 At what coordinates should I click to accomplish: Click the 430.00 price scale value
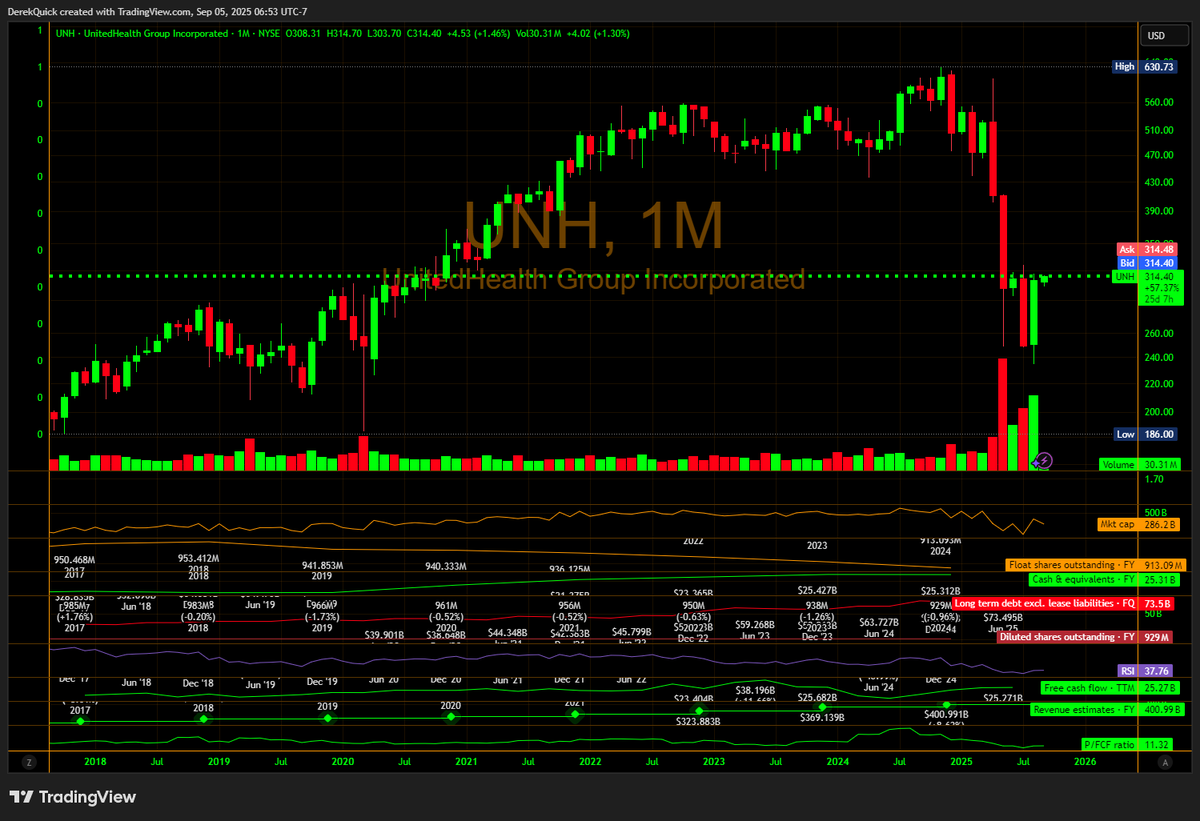(1158, 182)
